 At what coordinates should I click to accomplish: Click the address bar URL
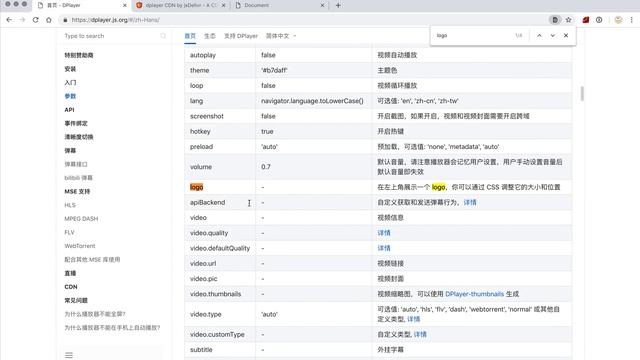116,20
